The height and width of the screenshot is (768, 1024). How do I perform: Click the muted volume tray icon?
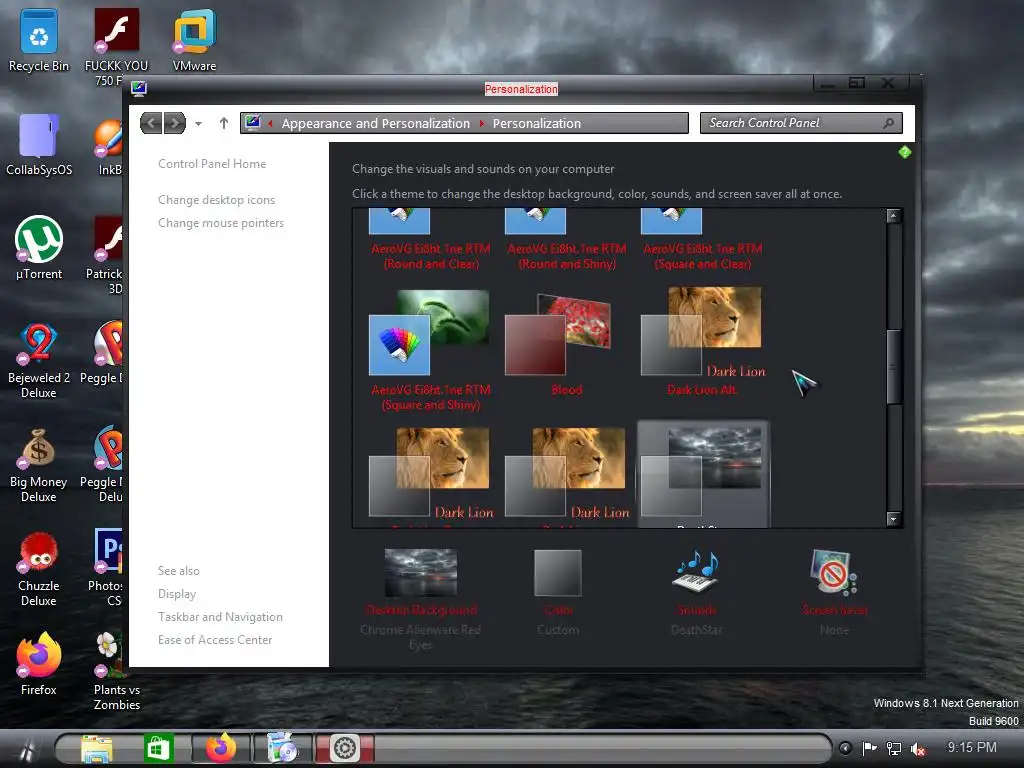coord(918,749)
